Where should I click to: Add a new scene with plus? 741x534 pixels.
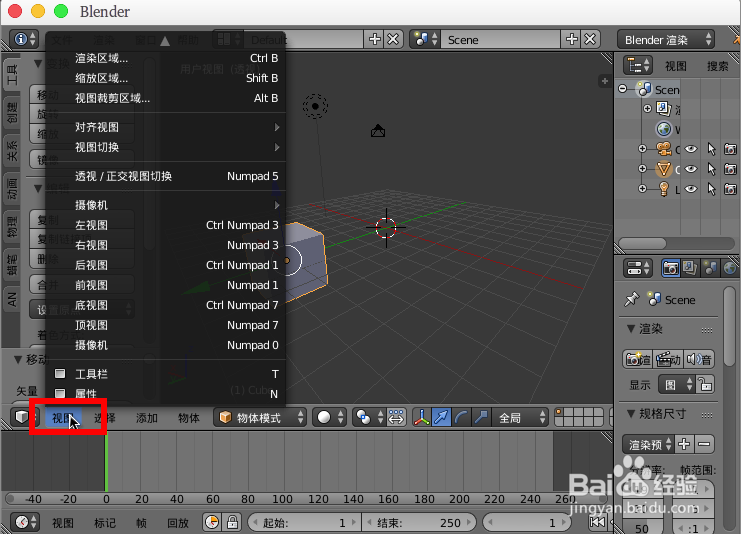572,39
